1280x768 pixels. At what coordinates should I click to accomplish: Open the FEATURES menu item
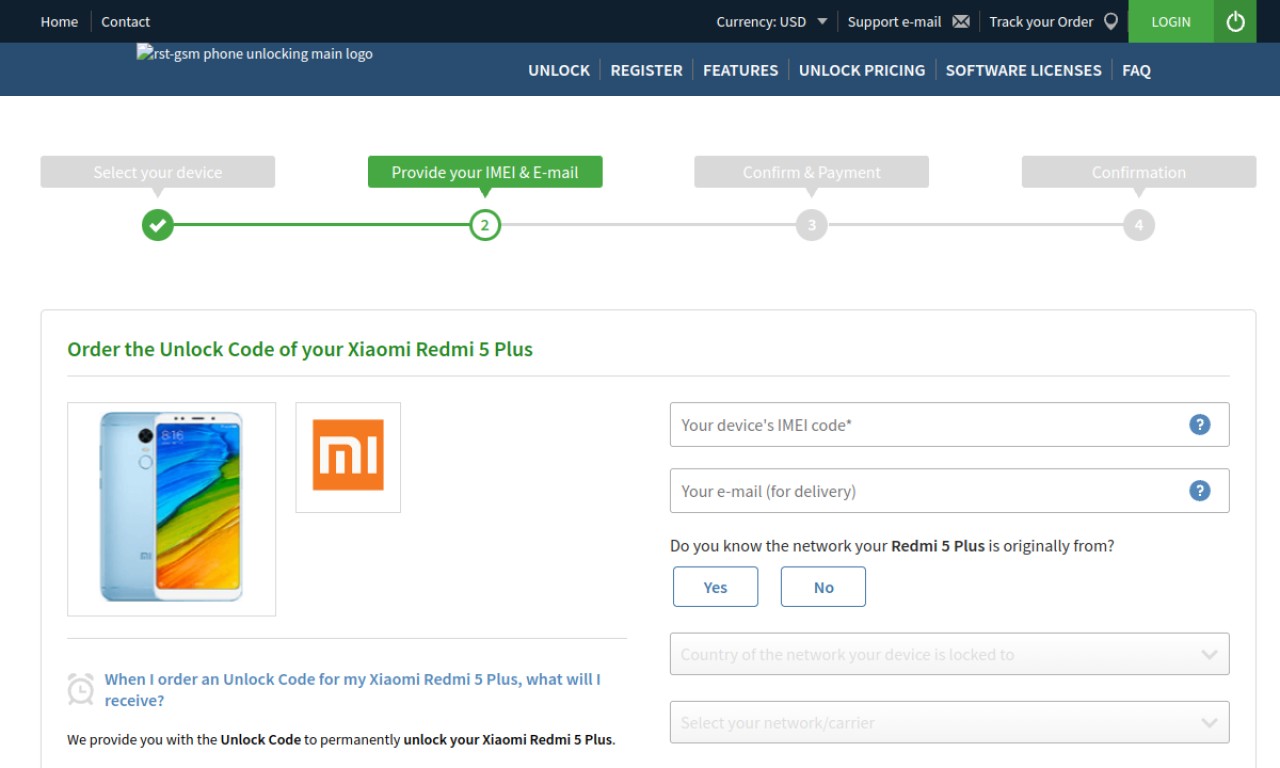point(740,70)
